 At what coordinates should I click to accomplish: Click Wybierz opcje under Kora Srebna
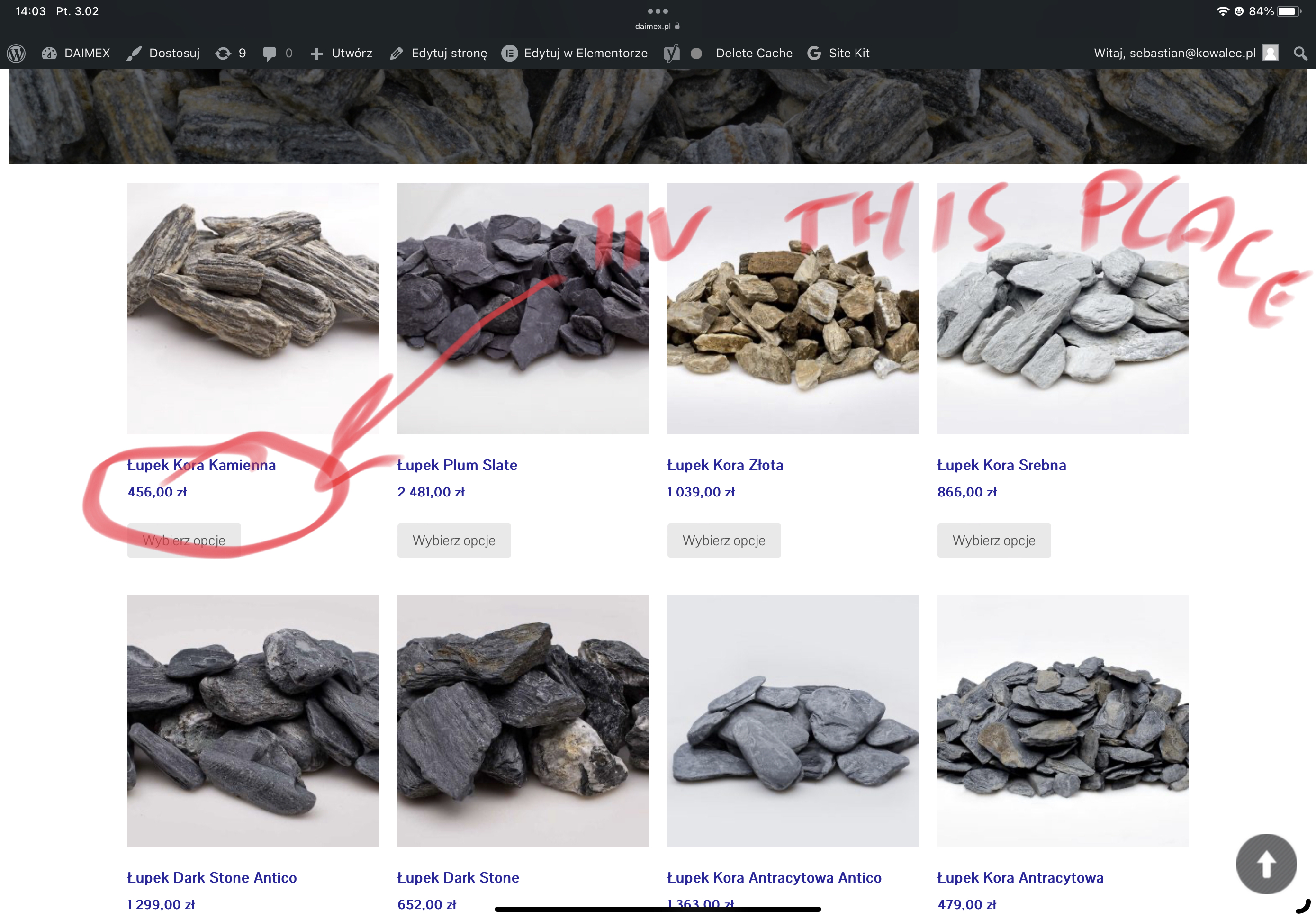(994, 540)
